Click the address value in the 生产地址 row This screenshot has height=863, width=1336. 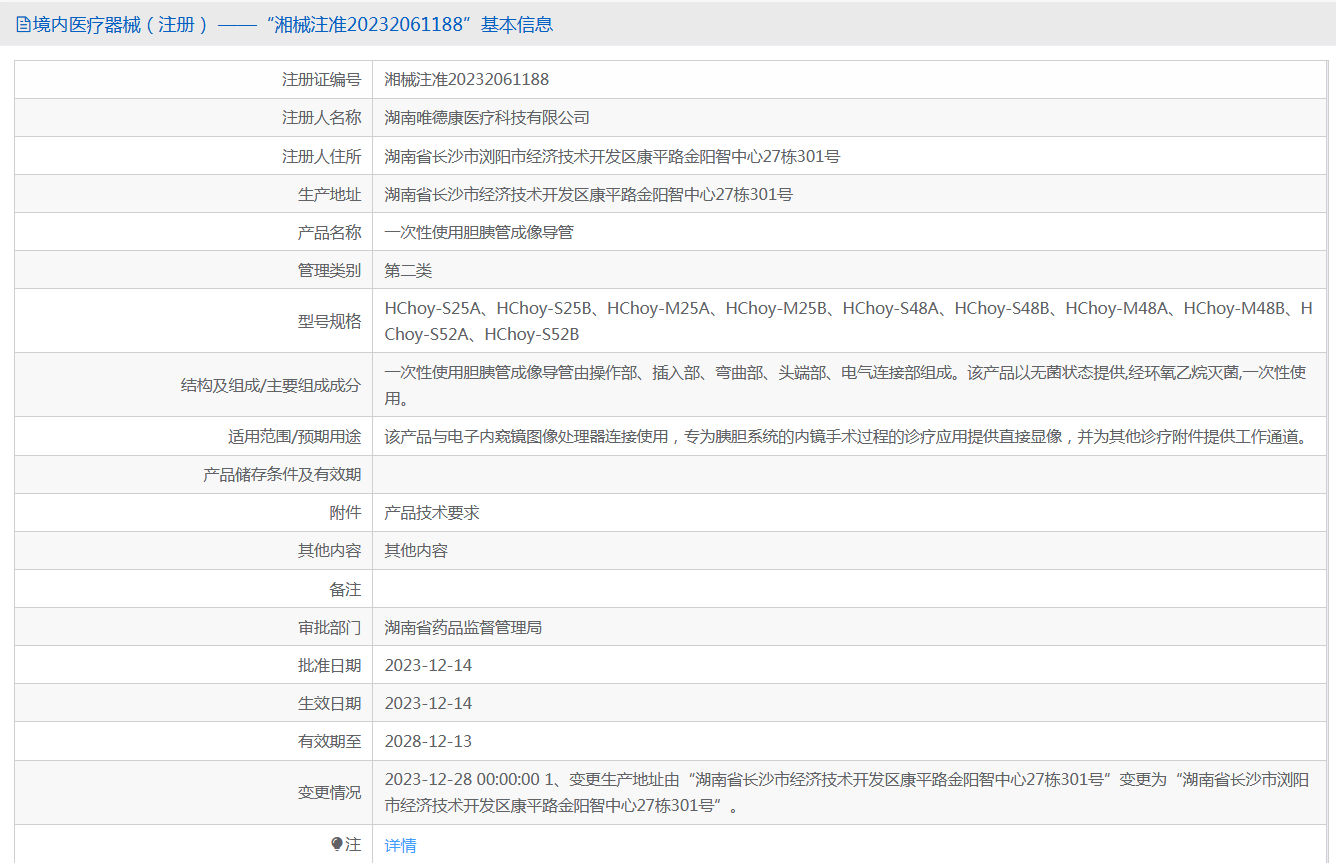click(589, 195)
